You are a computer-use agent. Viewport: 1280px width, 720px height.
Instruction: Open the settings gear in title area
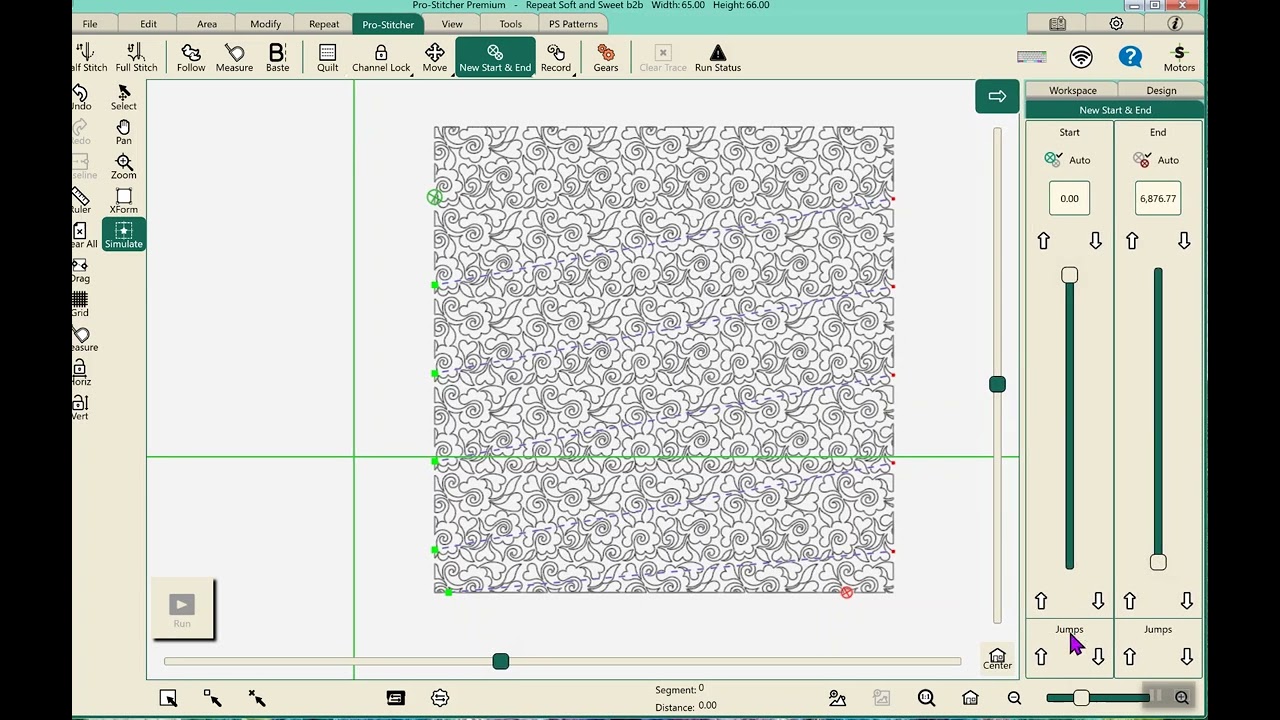pyautogui.click(x=1116, y=23)
